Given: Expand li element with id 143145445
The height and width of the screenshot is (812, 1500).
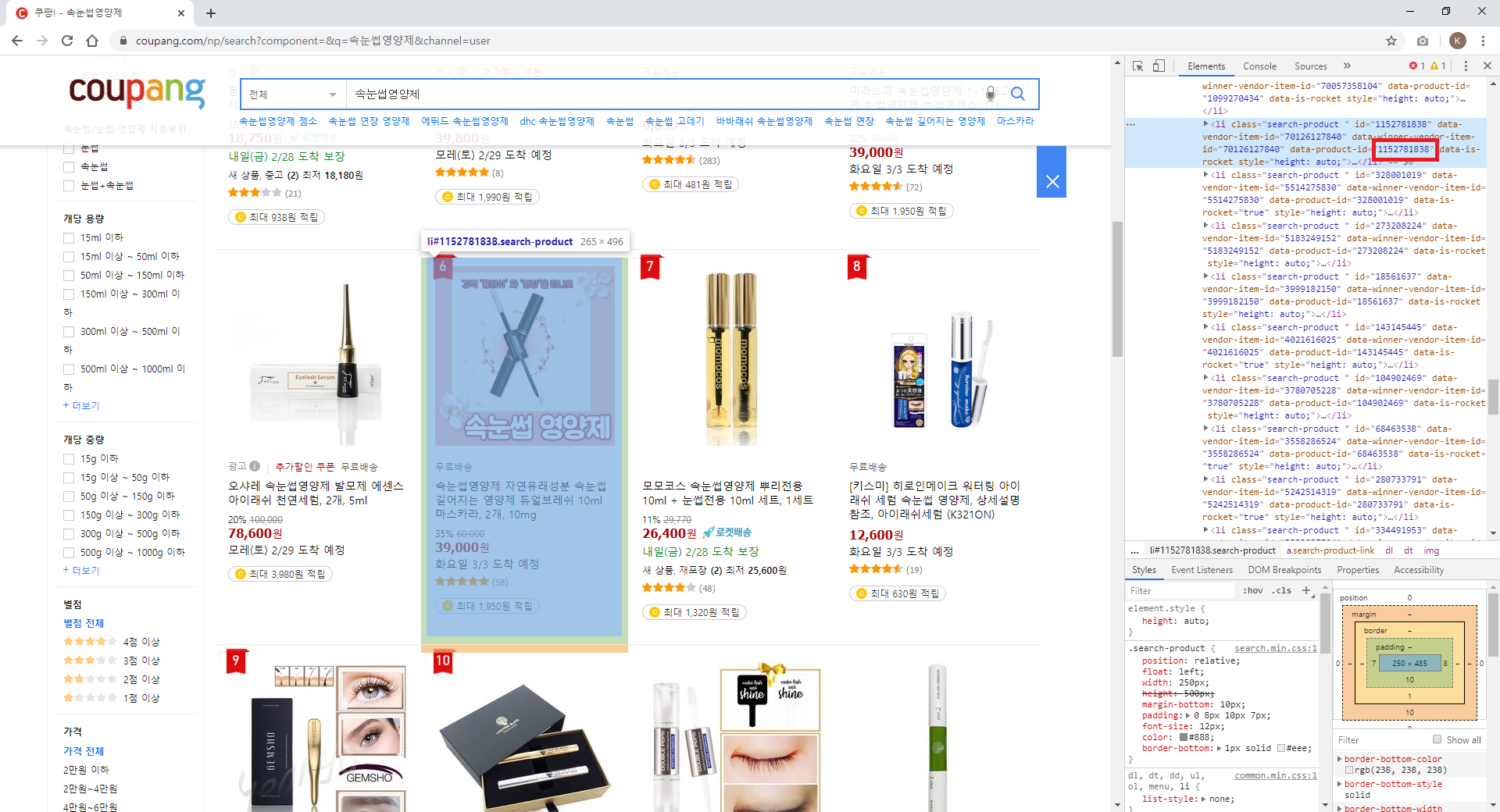Looking at the screenshot, I should [1205, 327].
